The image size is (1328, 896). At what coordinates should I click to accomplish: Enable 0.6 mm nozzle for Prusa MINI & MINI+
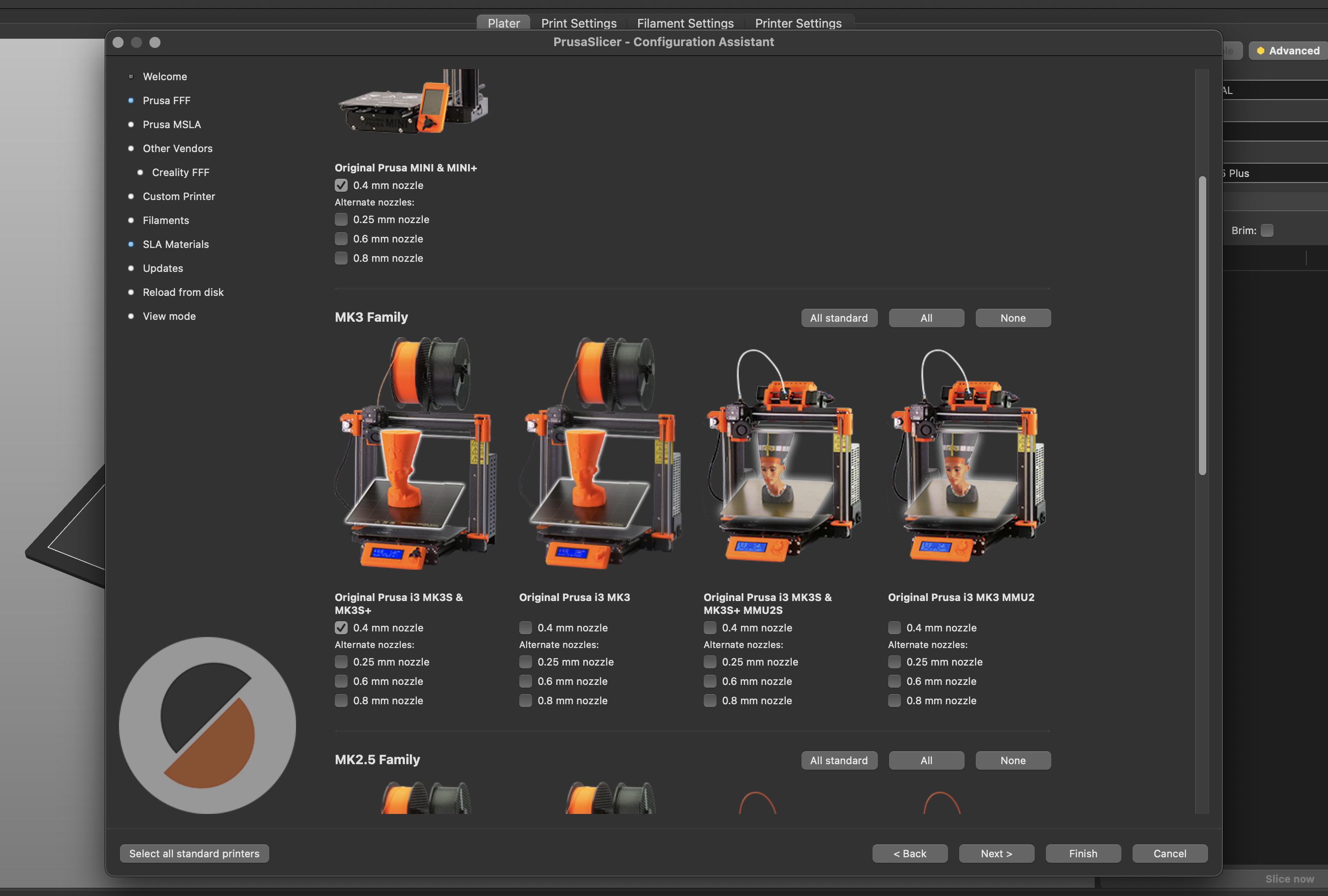[x=341, y=239]
